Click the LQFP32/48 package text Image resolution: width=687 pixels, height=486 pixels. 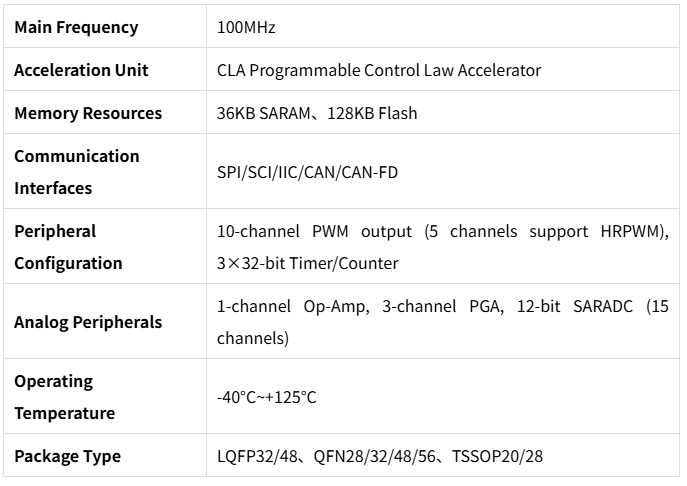[255, 457]
